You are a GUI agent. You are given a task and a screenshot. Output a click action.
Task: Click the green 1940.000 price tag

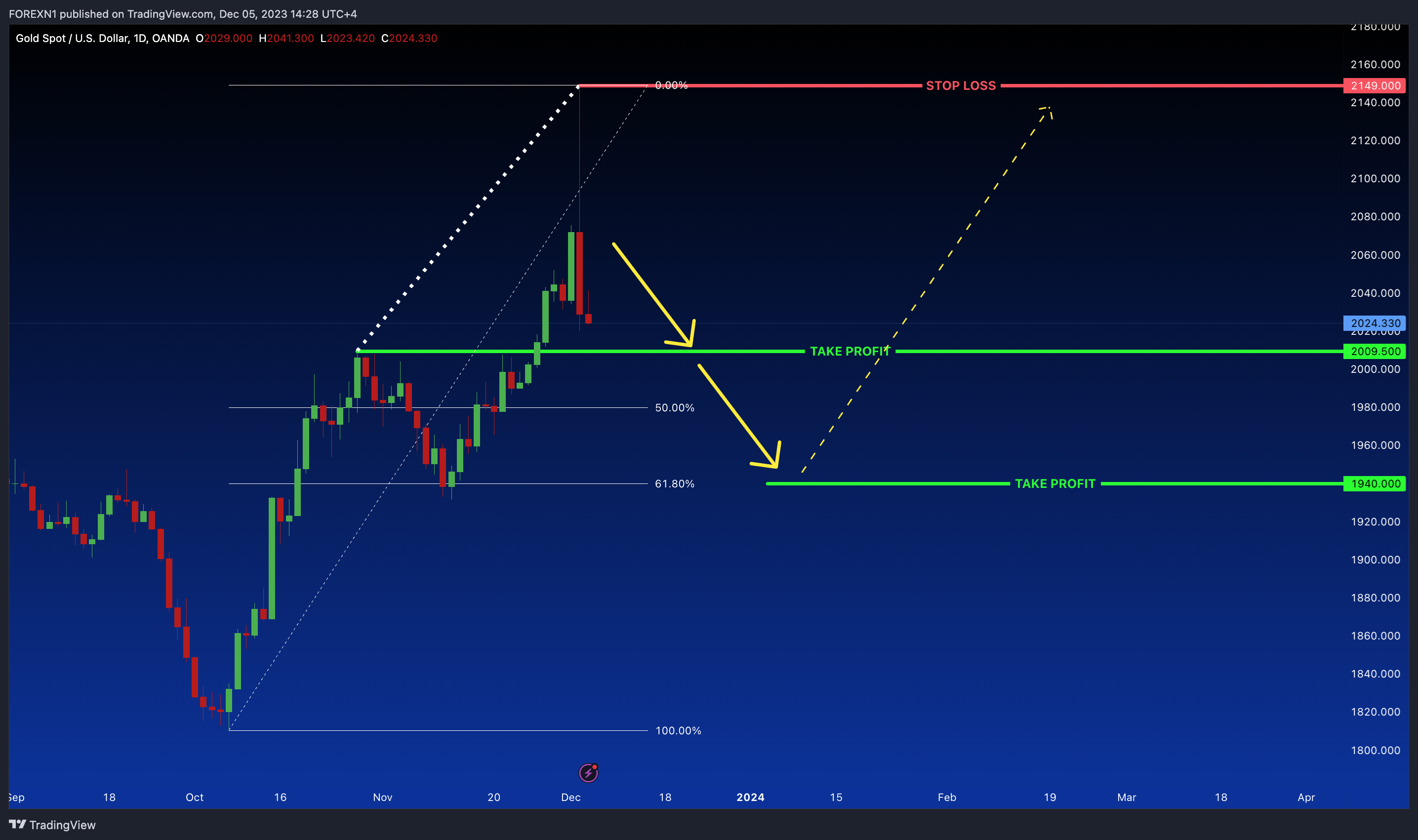1375,483
